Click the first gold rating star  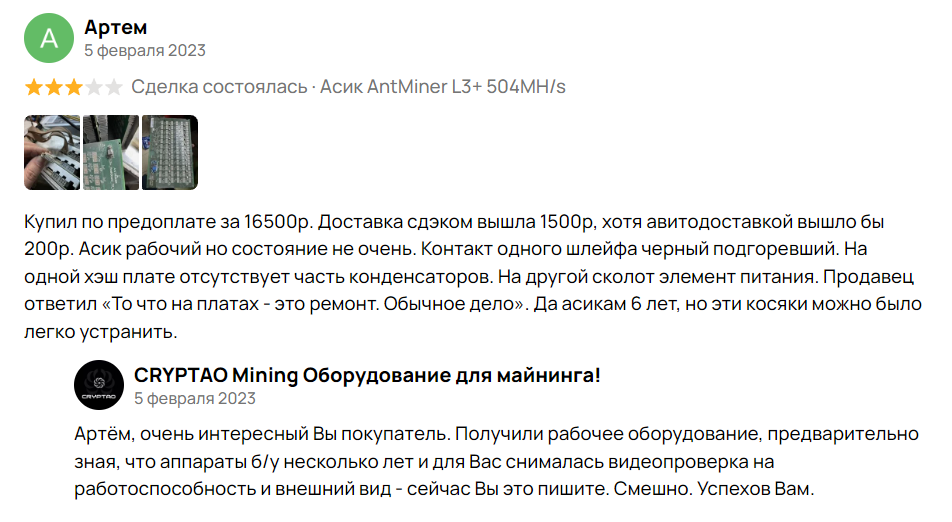(x=34, y=87)
